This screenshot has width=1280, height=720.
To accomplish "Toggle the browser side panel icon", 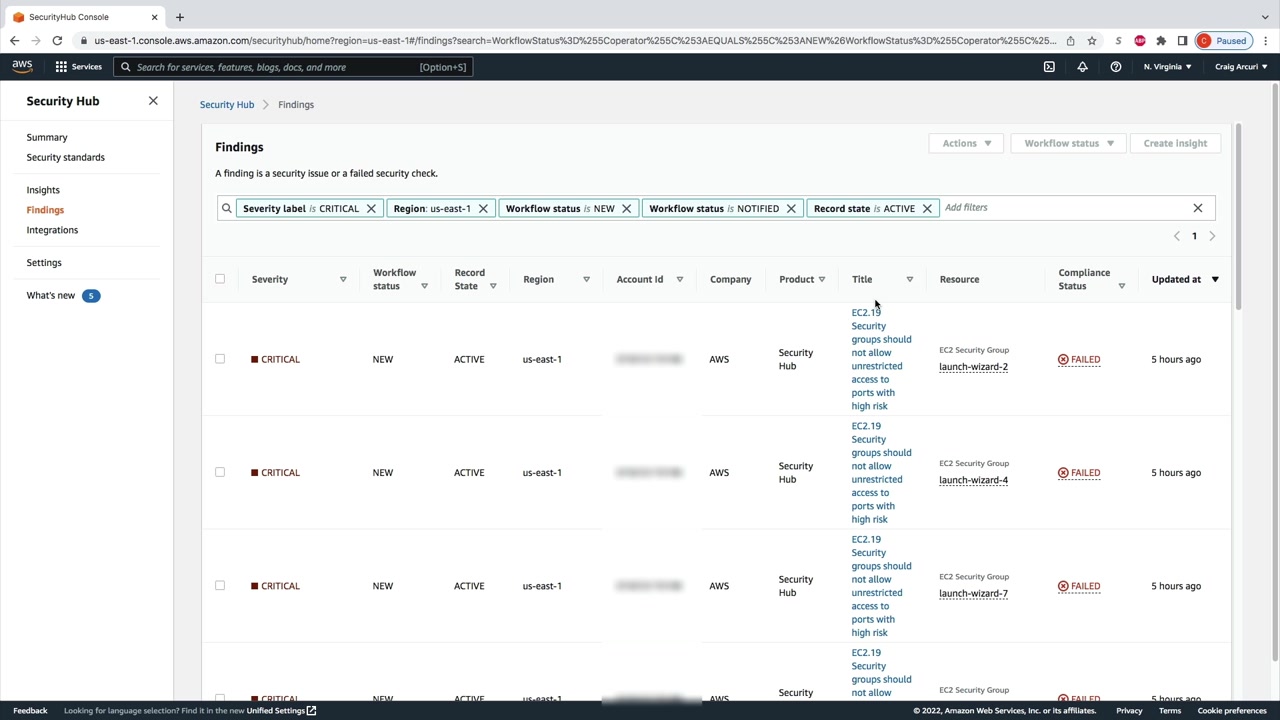I will [1182, 41].
